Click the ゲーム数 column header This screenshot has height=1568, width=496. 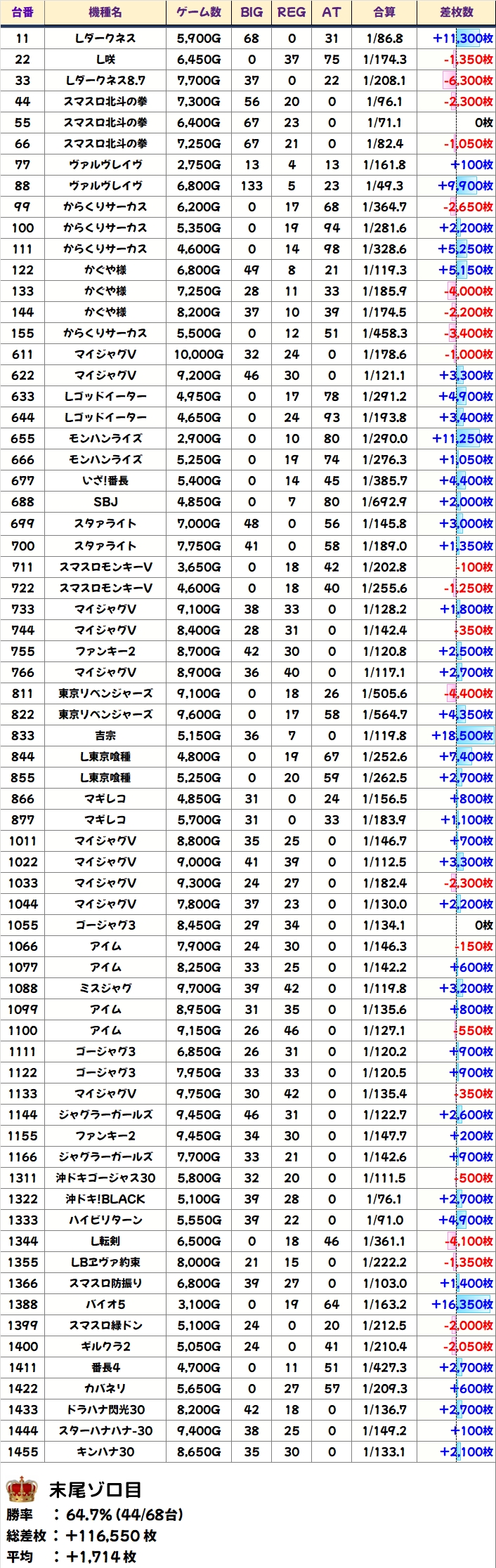199,12
